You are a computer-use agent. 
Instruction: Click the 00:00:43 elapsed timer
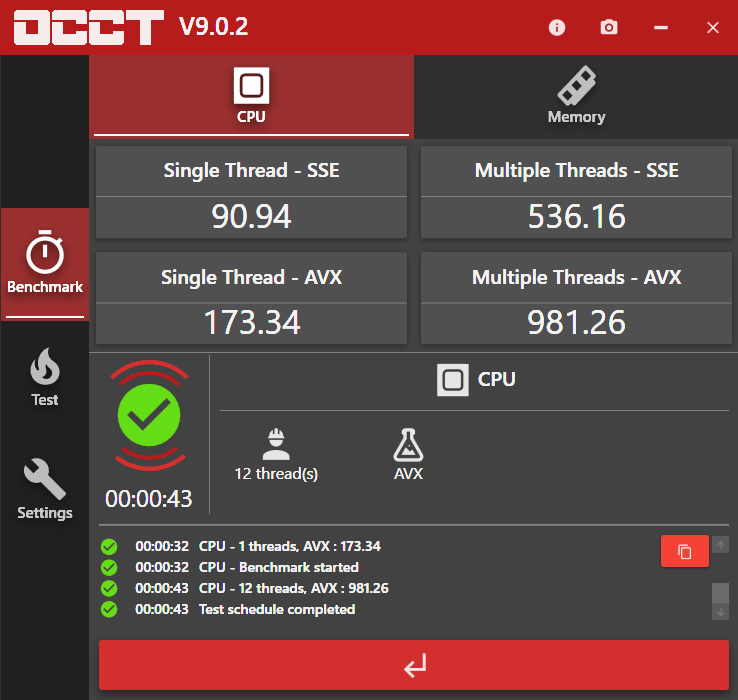(149, 499)
